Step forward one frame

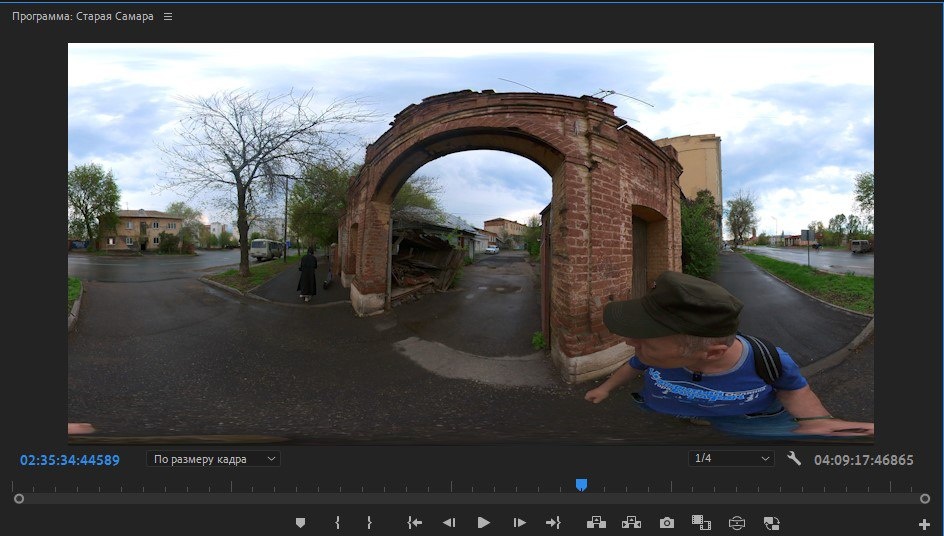[519, 523]
